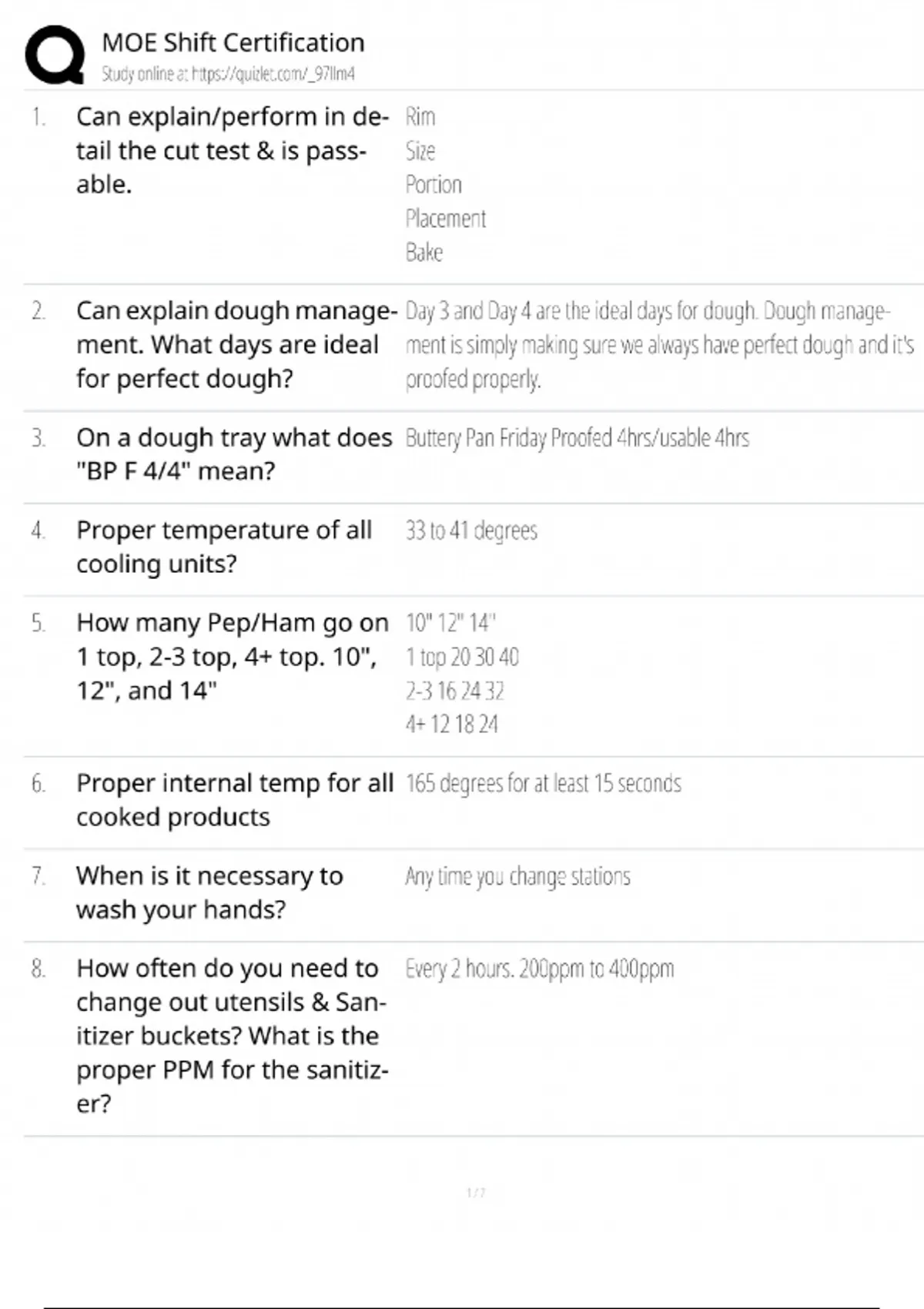The height and width of the screenshot is (1309, 924).
Task: Click the MOE Shift Certification title
Action: click(233, 42)
